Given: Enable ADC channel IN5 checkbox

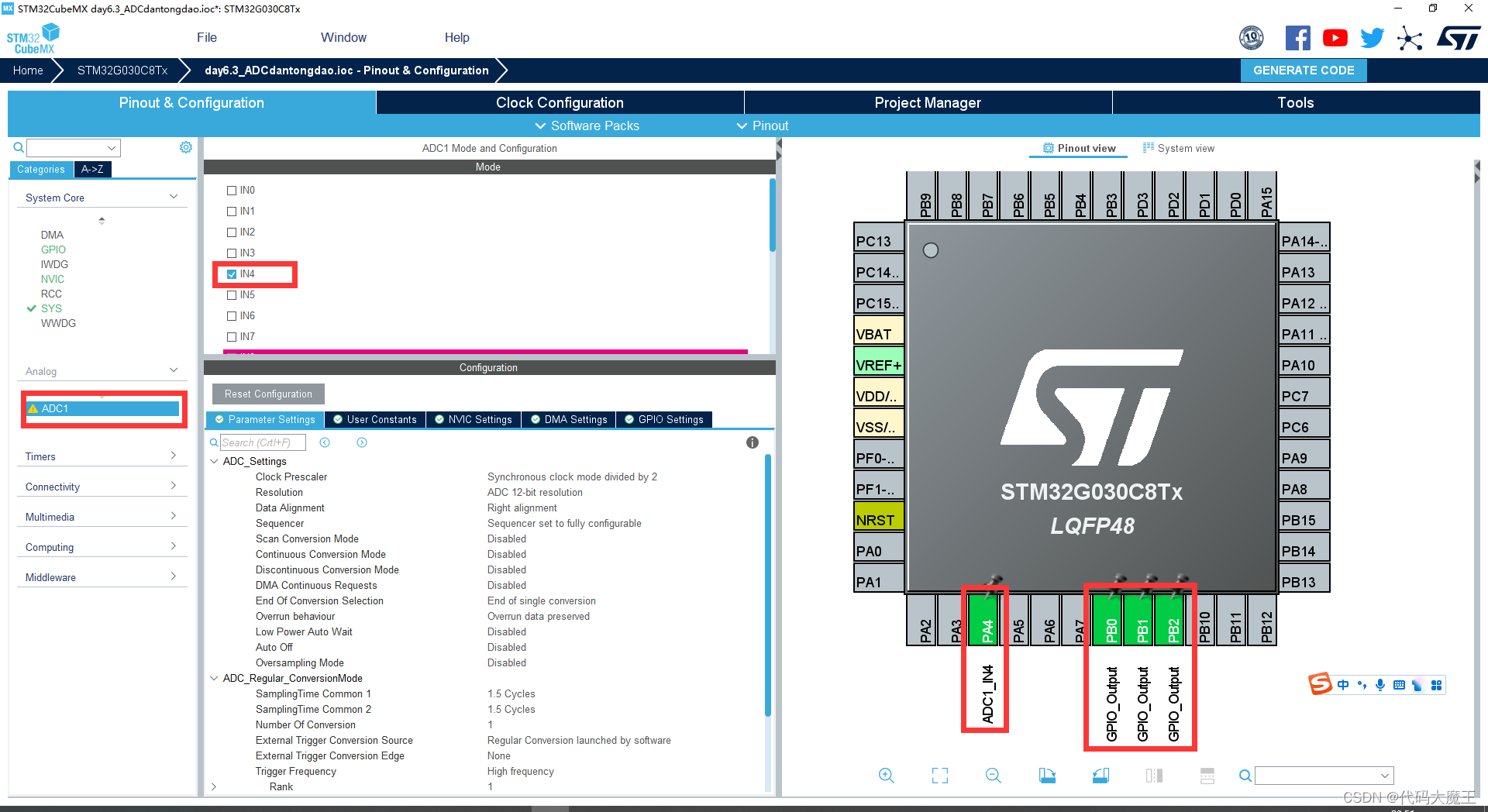Looking at the screenshot, I should point(232,295).
